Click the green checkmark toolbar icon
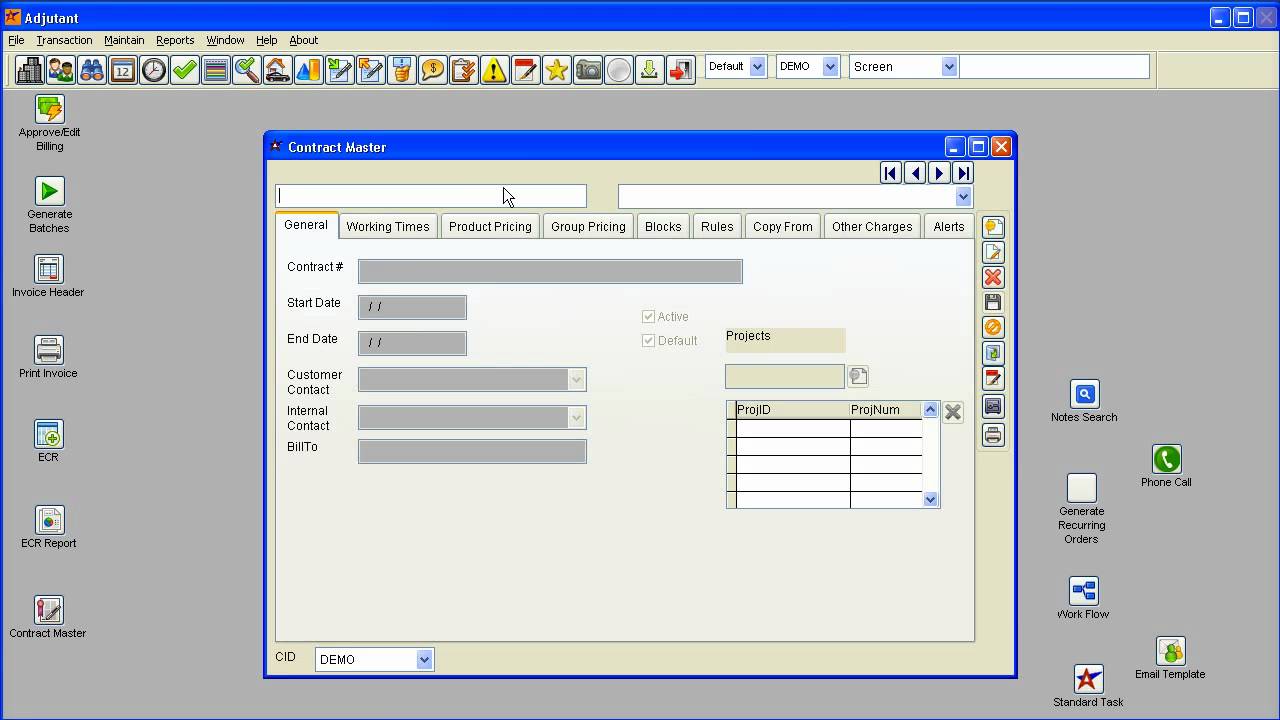 tap(185, 70)
